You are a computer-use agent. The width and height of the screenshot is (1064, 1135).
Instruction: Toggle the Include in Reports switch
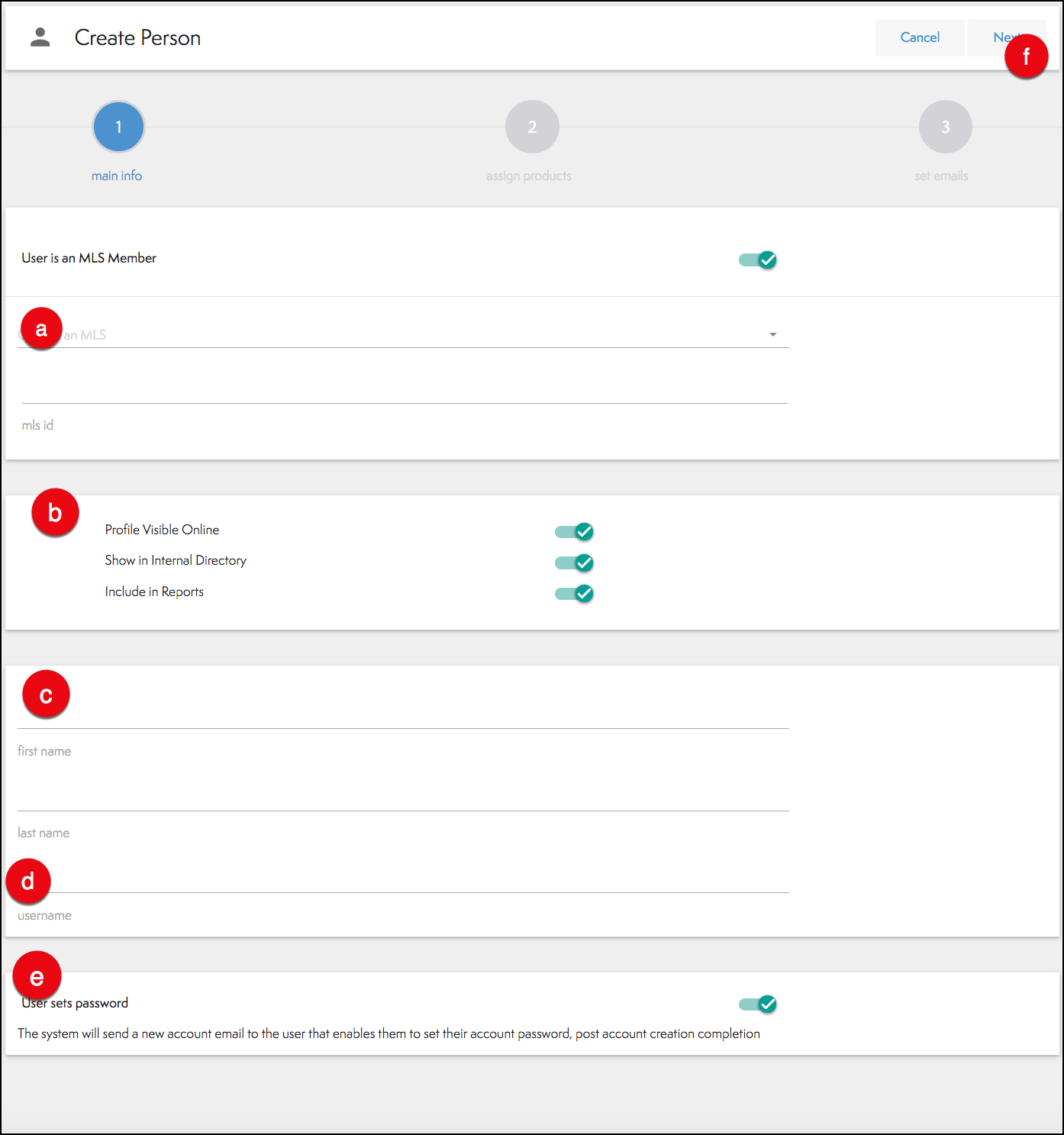pos(574,593)
